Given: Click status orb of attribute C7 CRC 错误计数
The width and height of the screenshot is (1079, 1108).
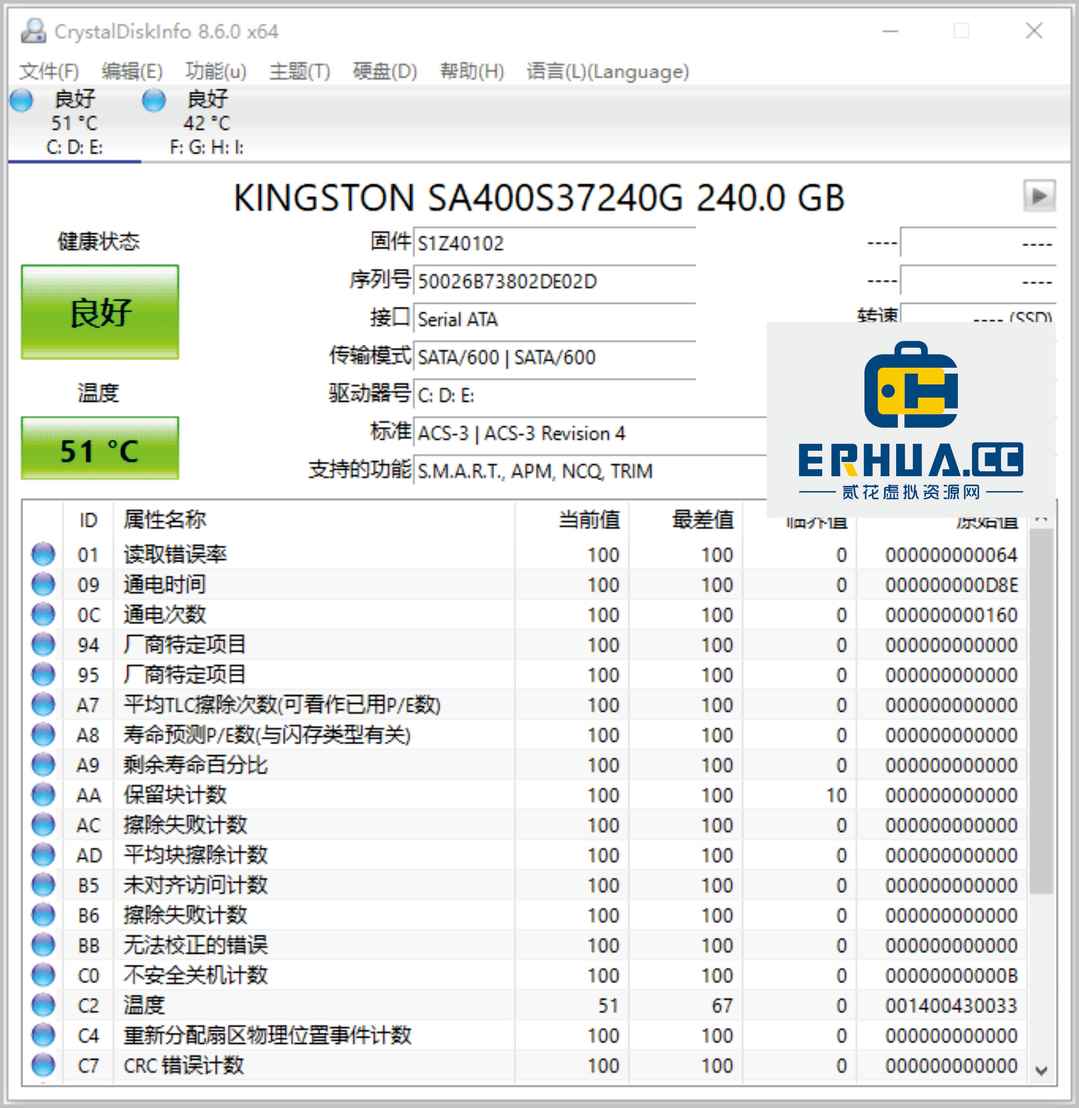Looking at the screenshot, I should point(43,1065).
